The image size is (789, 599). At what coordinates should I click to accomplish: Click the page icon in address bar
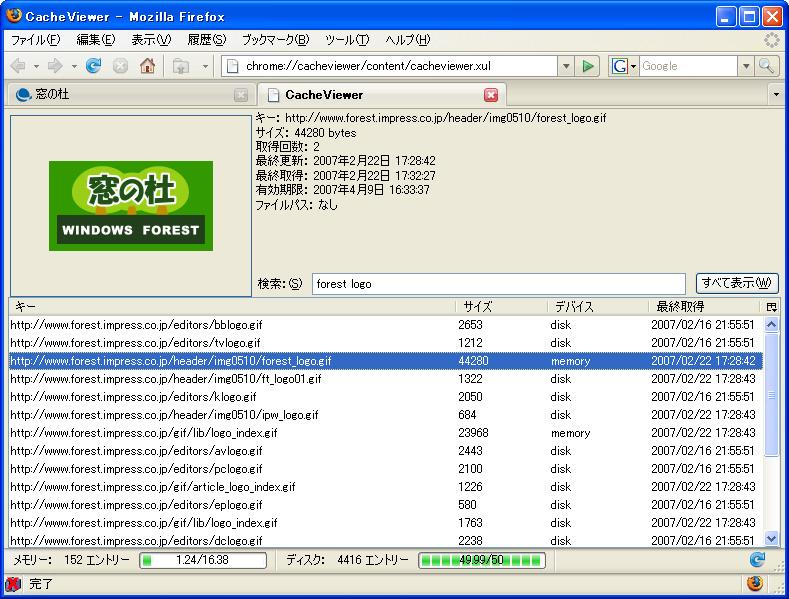click(232, 66)
